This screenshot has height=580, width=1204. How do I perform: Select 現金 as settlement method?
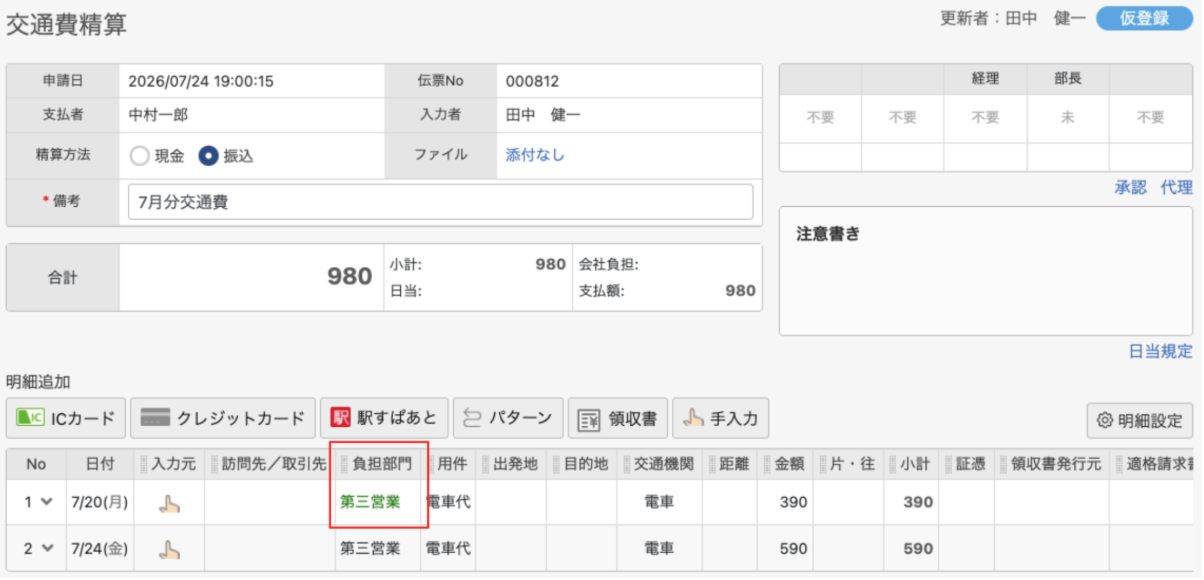tap(157, 156)
